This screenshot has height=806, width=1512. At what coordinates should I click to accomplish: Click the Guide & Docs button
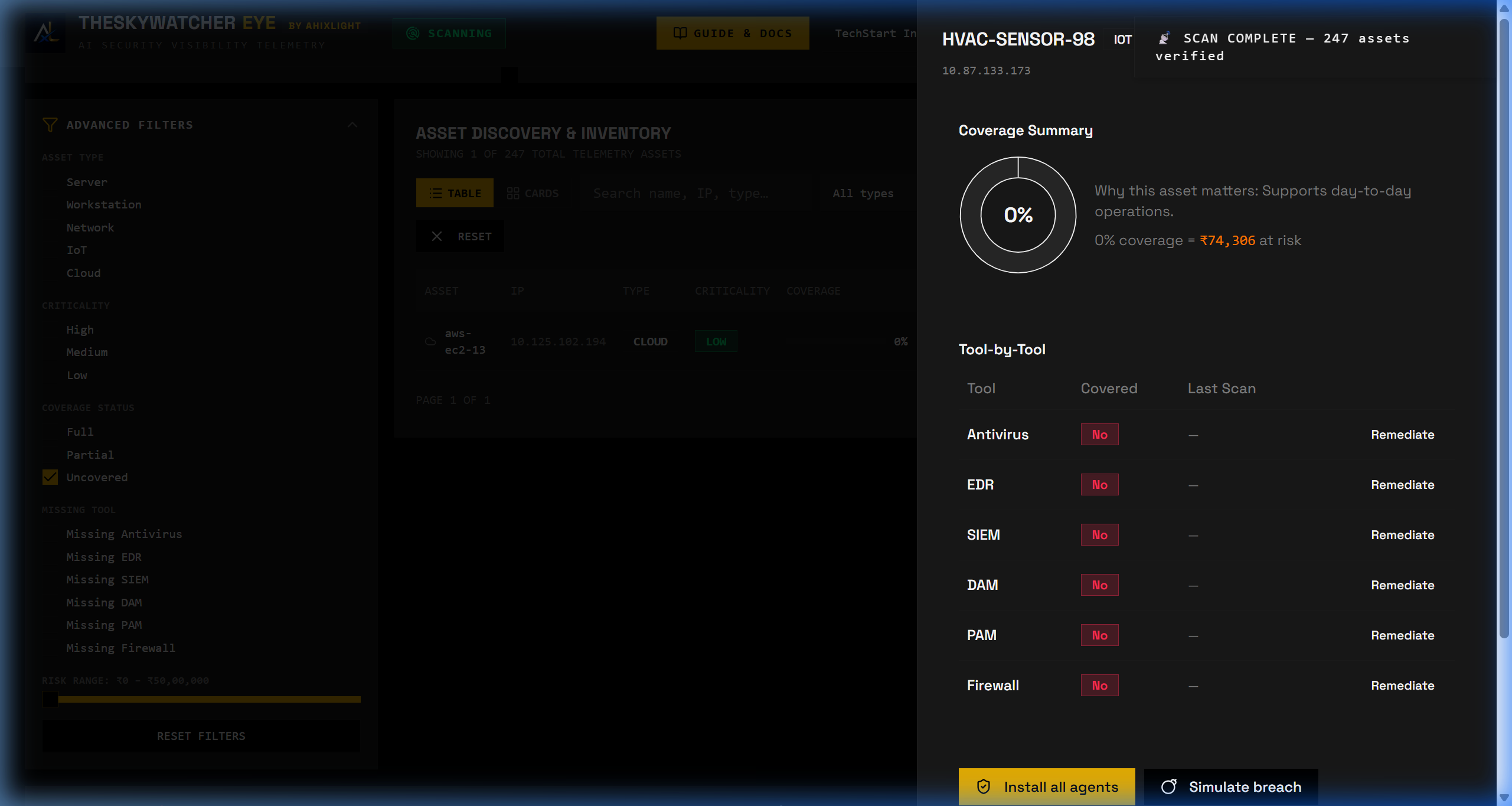(x=733, y=33)
